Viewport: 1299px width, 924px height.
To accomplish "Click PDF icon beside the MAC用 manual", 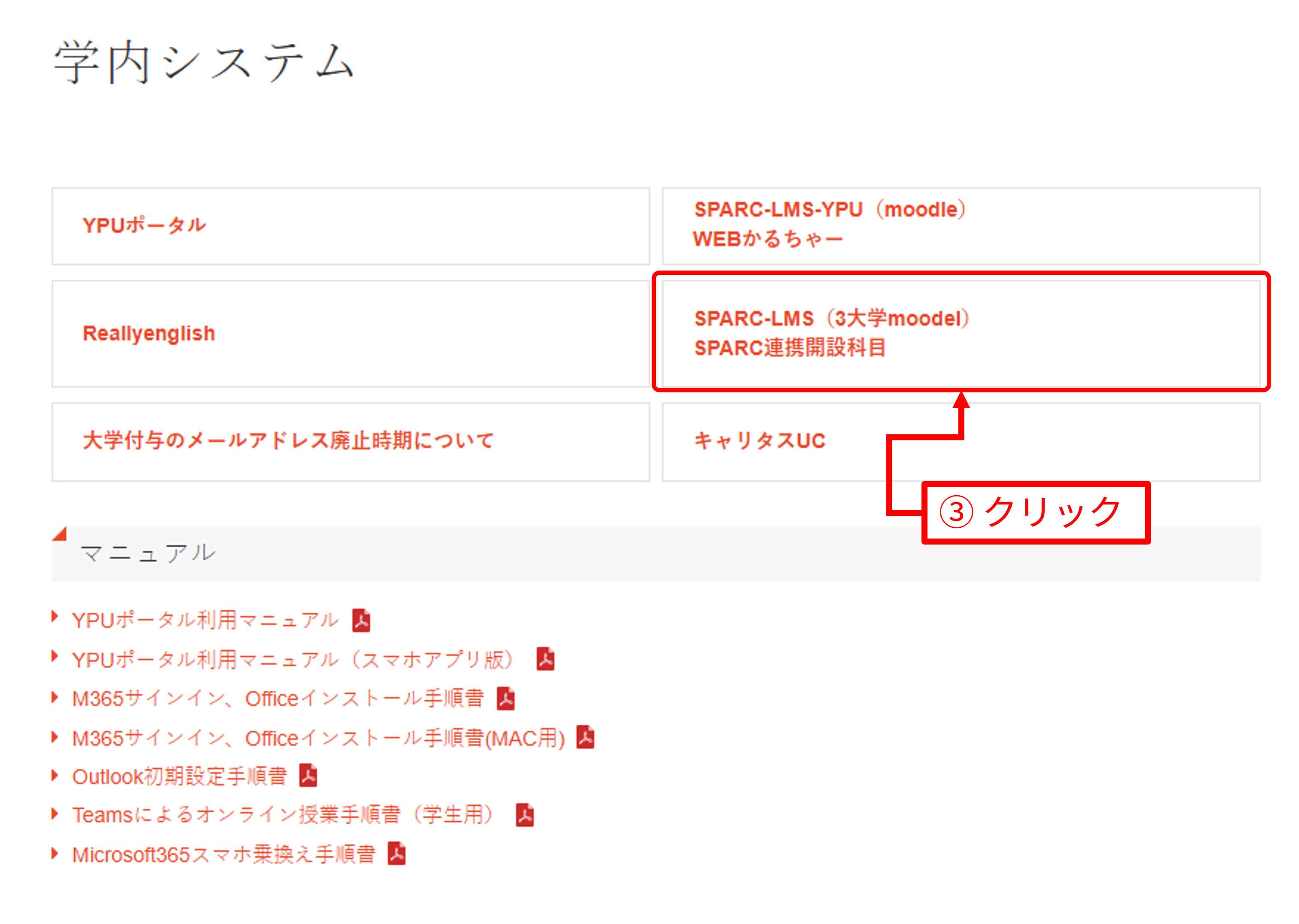I will [585, 737].
